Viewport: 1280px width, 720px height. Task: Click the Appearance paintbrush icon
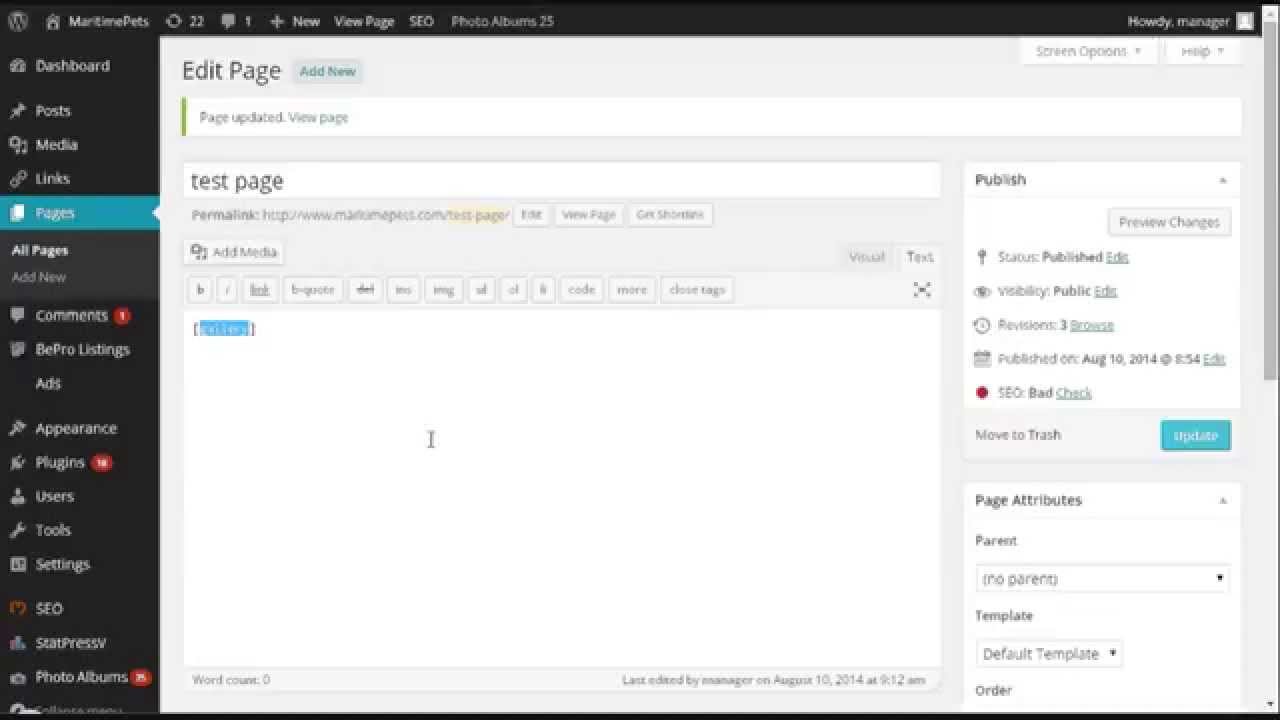[x=18, y=428]
